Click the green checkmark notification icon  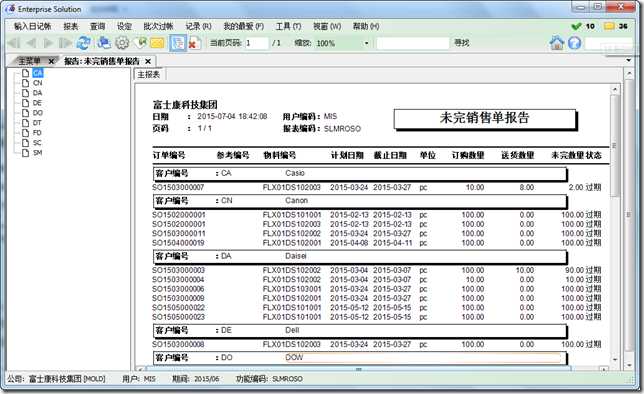click(576, 26)
